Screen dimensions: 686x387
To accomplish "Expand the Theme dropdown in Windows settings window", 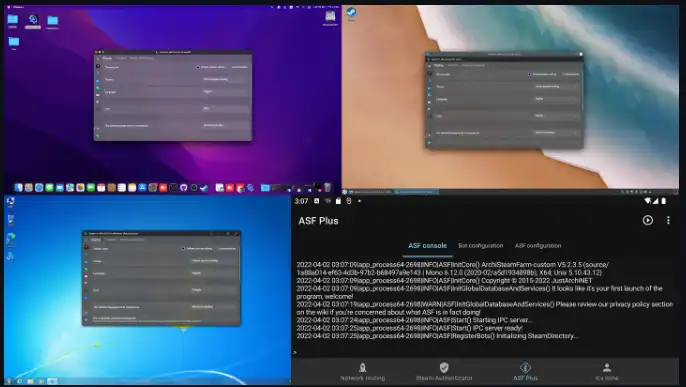I will pyautogui.click(x=214, y=261).
